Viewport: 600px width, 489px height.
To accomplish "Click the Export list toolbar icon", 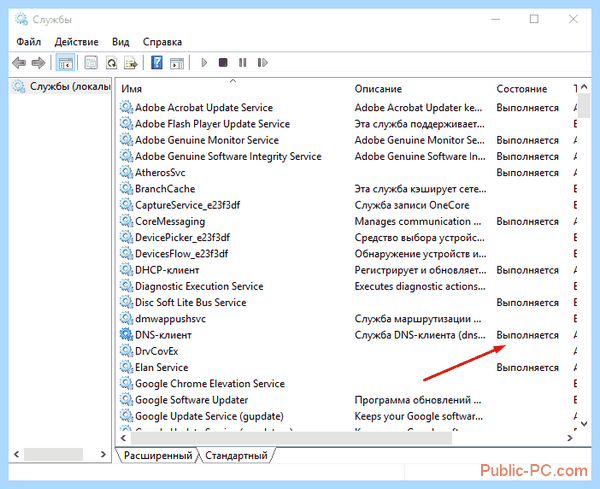I will pos(131,62).
